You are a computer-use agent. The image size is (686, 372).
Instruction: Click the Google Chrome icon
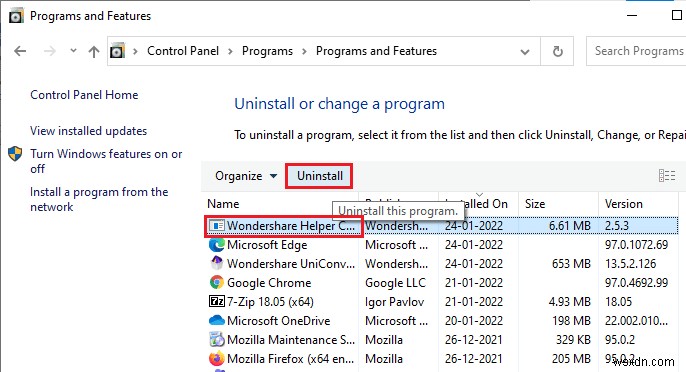click(217, 283)
